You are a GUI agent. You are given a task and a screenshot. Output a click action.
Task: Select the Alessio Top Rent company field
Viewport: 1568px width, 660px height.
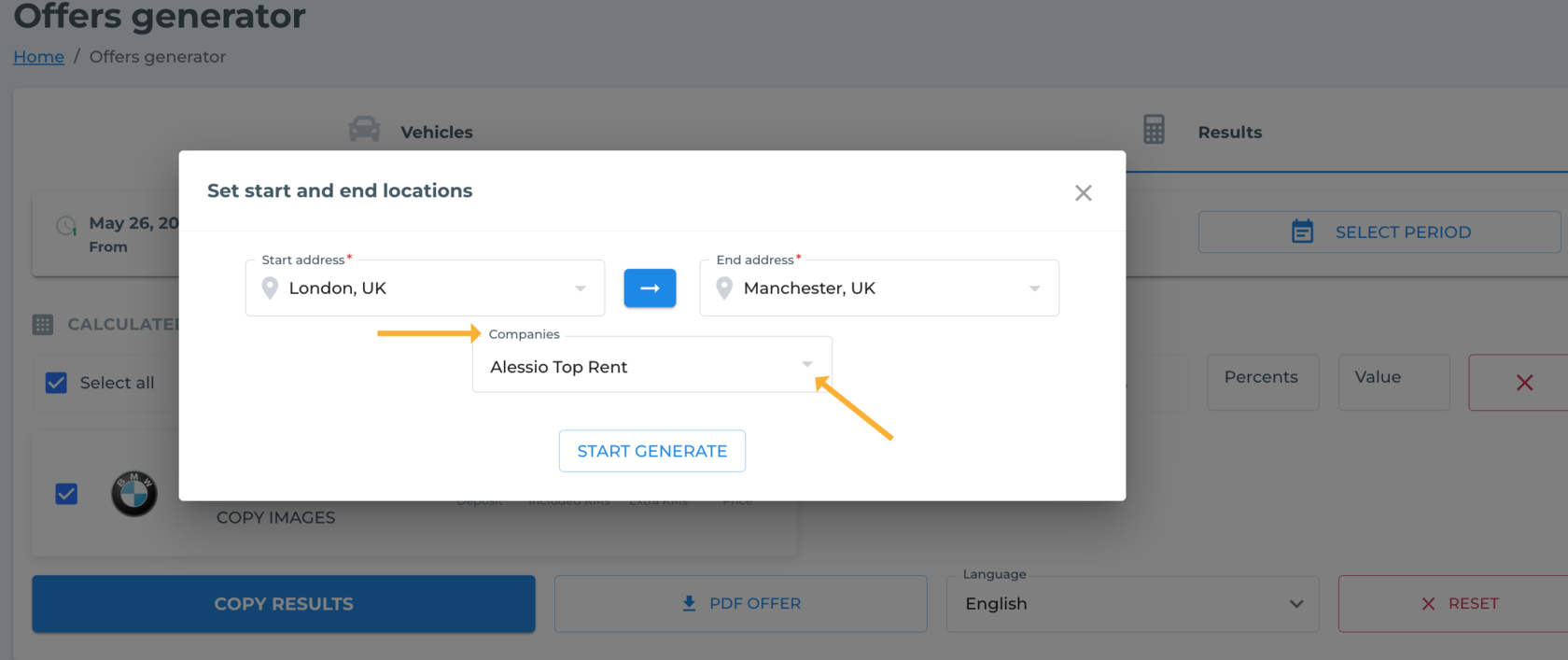pyautogui.click(x=652, y=364)
